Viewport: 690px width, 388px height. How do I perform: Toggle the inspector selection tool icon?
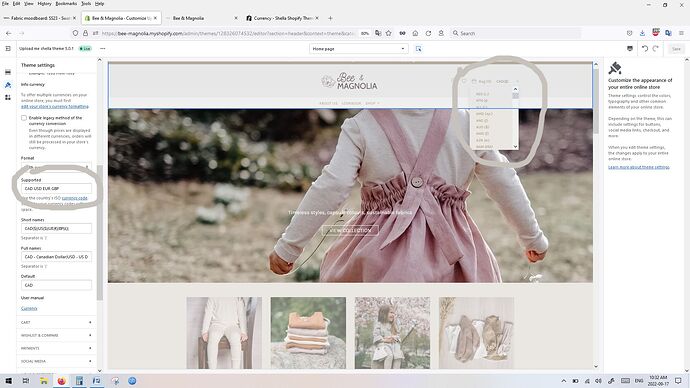click(x=418, y=49)
